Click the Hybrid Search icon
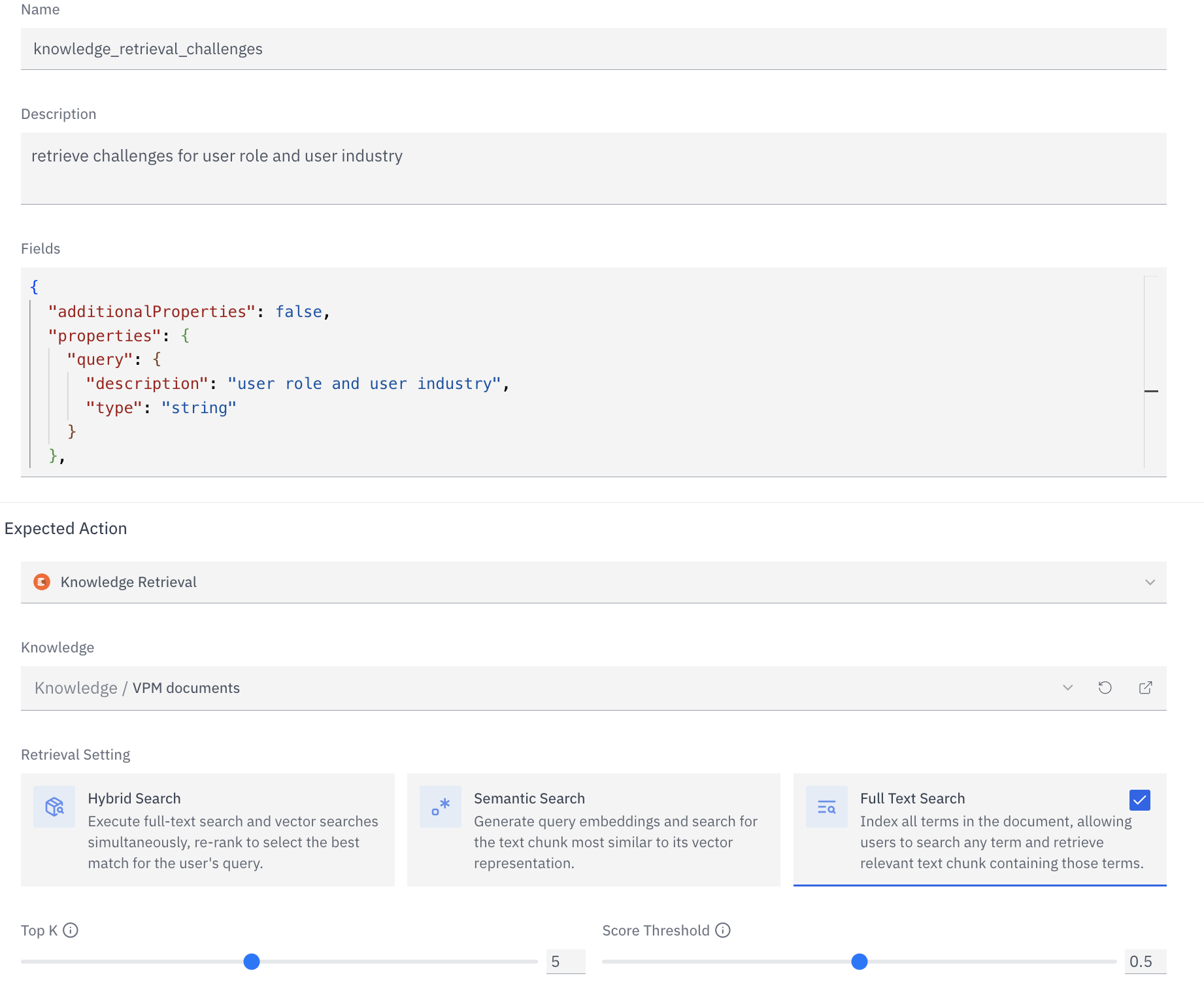Viewport: 1204px width, 995px height. coord(54,807)
